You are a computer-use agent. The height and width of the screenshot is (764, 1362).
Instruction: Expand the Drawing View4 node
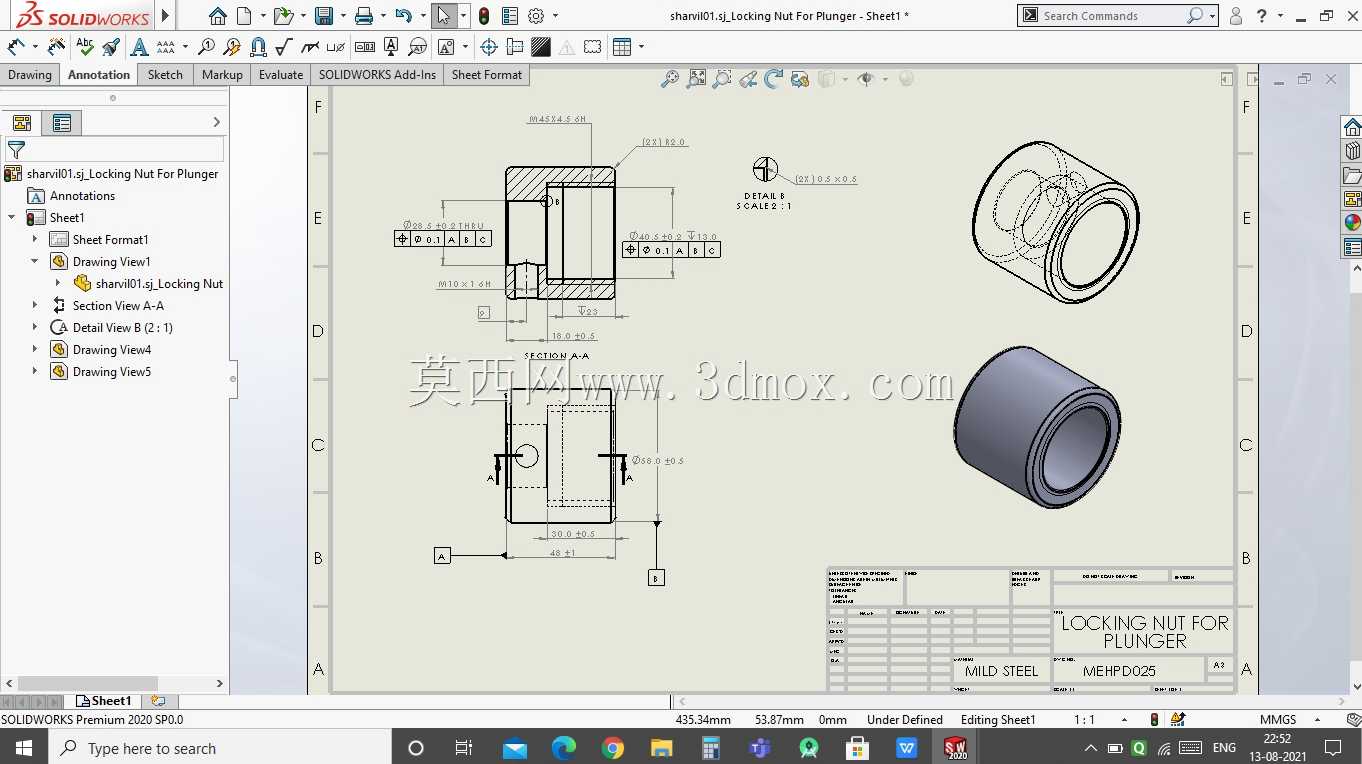click(x=35, y=350)
